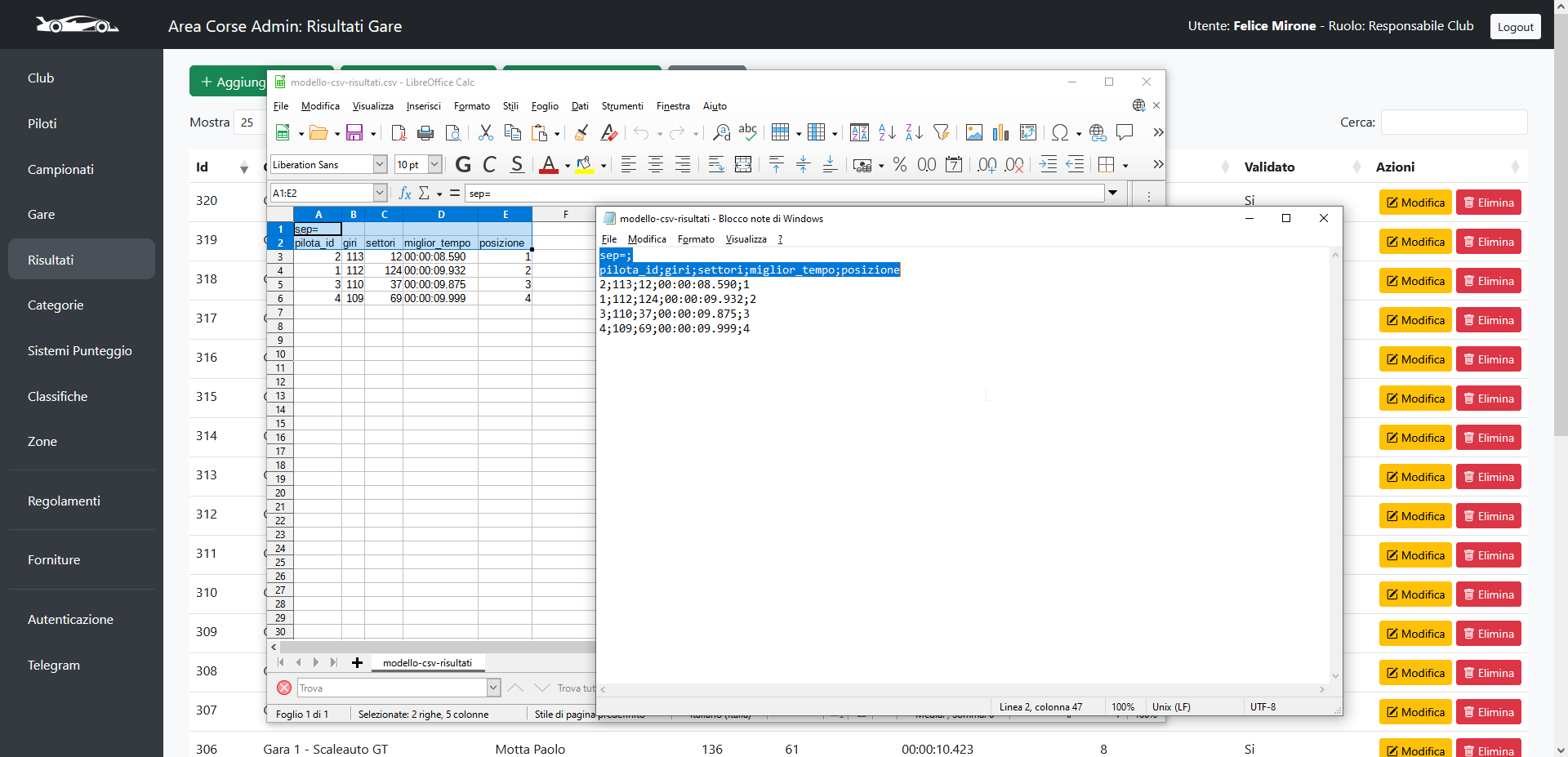This screenshot has width=1568, height=757.
Task: Click the AutoFilter funnel icon
Action: coord(941,133)
